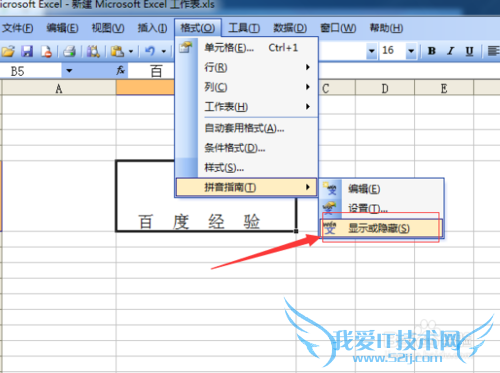Open the Name Box dropdown arrow
This screenshot has width=500, height=373.
[69, 71]
